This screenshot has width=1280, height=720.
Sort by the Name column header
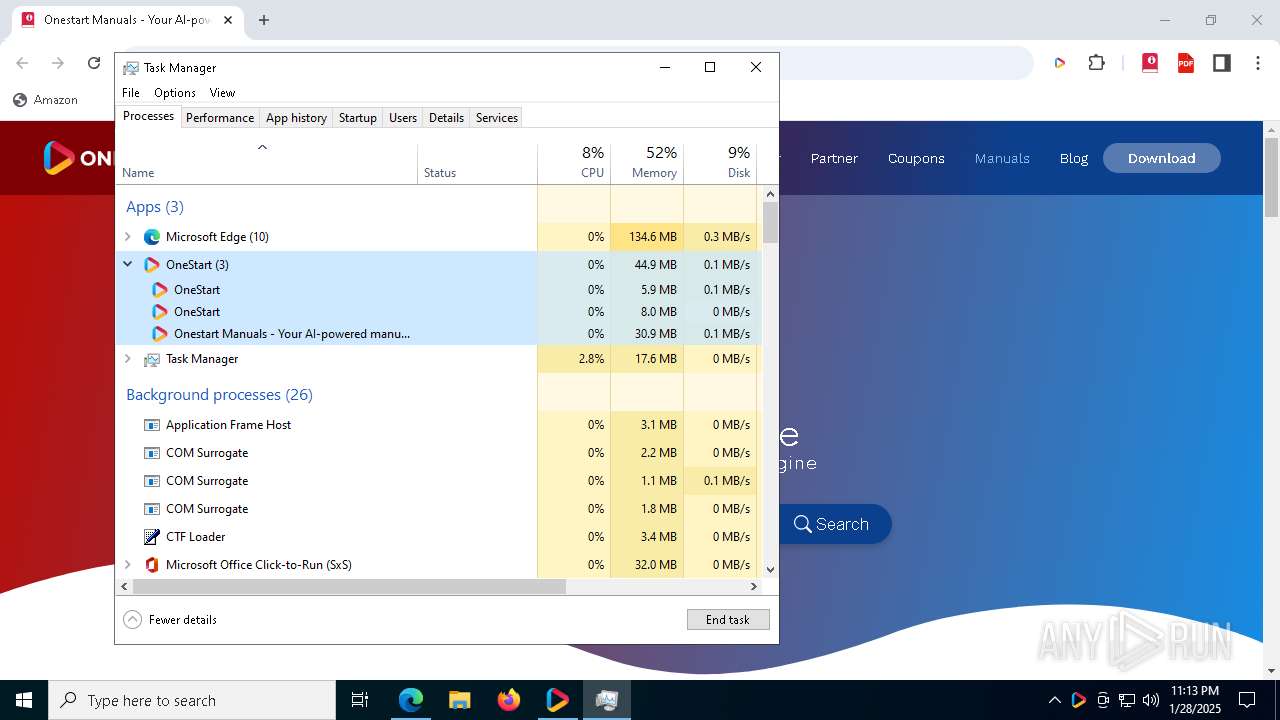(x=267, y=162)
